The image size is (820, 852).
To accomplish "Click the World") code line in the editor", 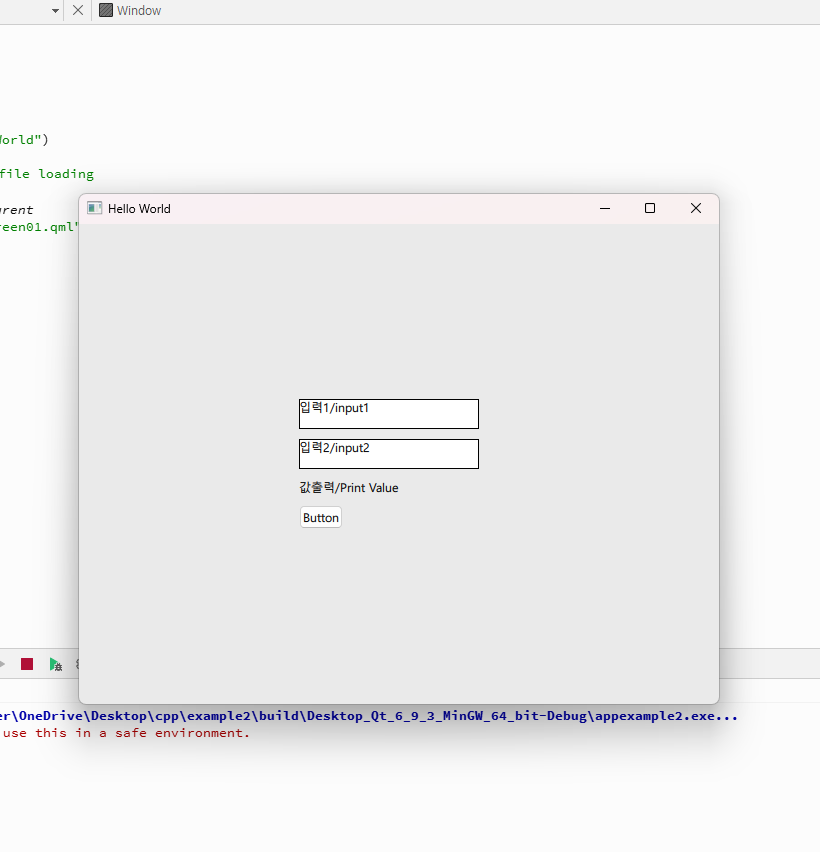I will pos(24,140).
